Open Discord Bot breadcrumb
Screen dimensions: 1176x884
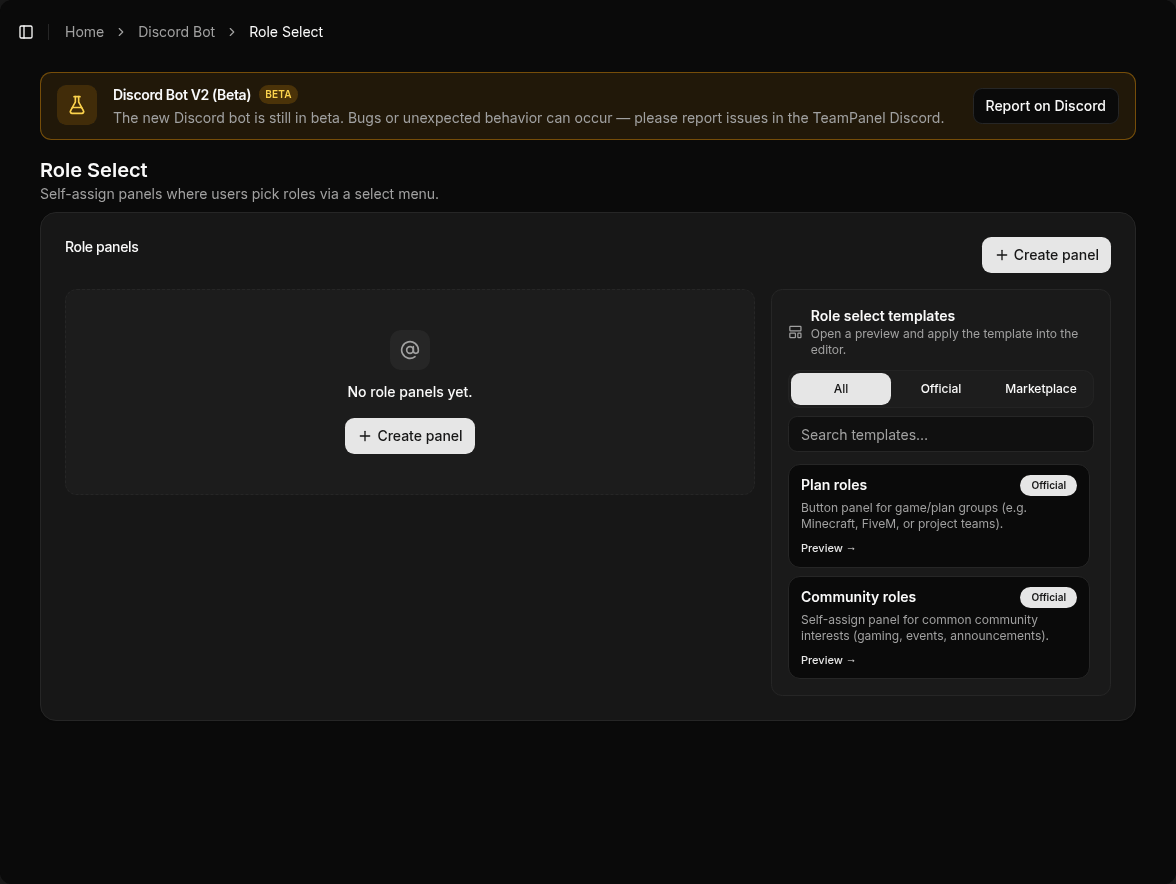pos(176,32)
